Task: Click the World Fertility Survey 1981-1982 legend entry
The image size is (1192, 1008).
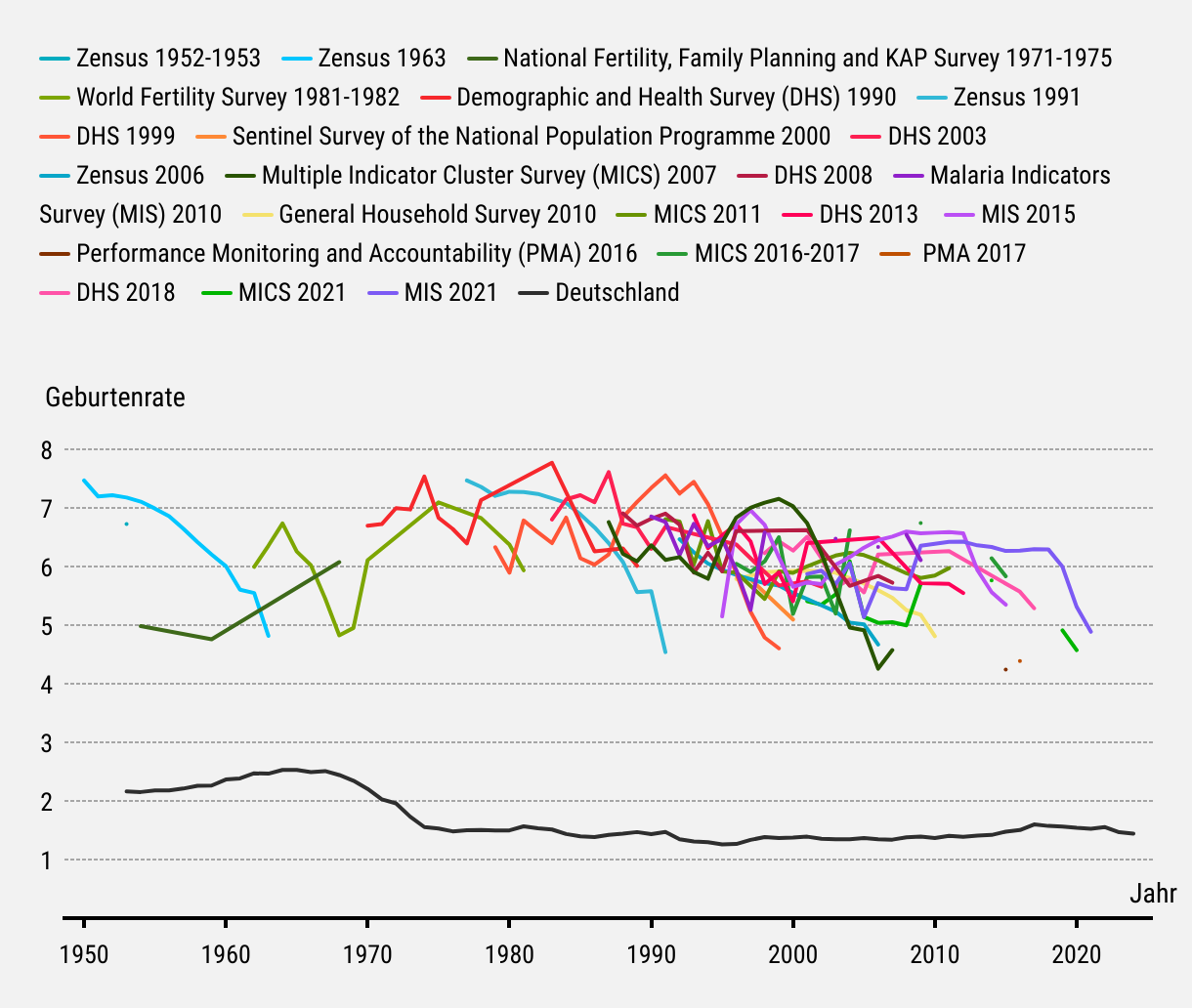Action: point(237,98)
